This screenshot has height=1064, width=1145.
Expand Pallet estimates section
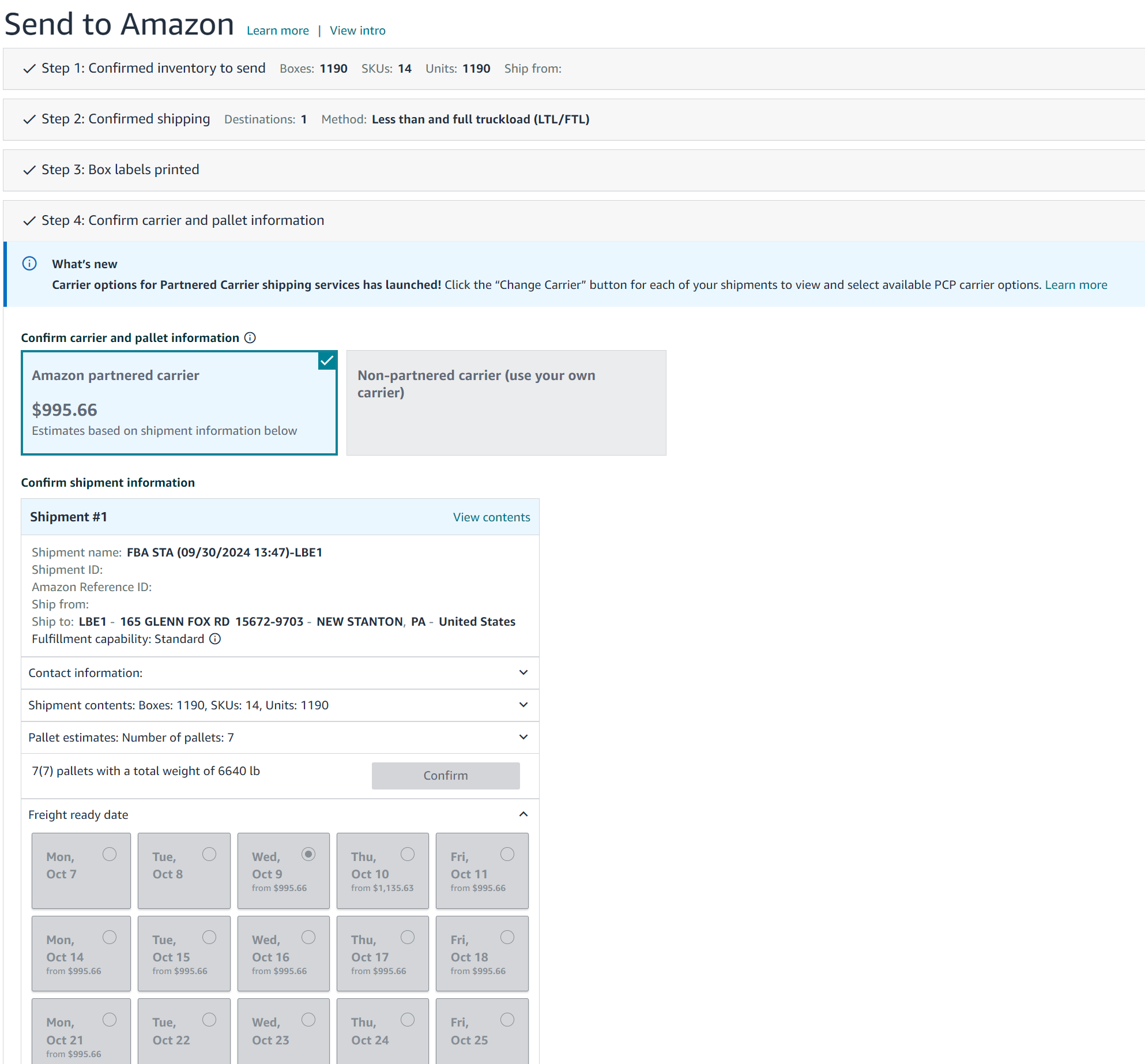(x=523, y=737)
